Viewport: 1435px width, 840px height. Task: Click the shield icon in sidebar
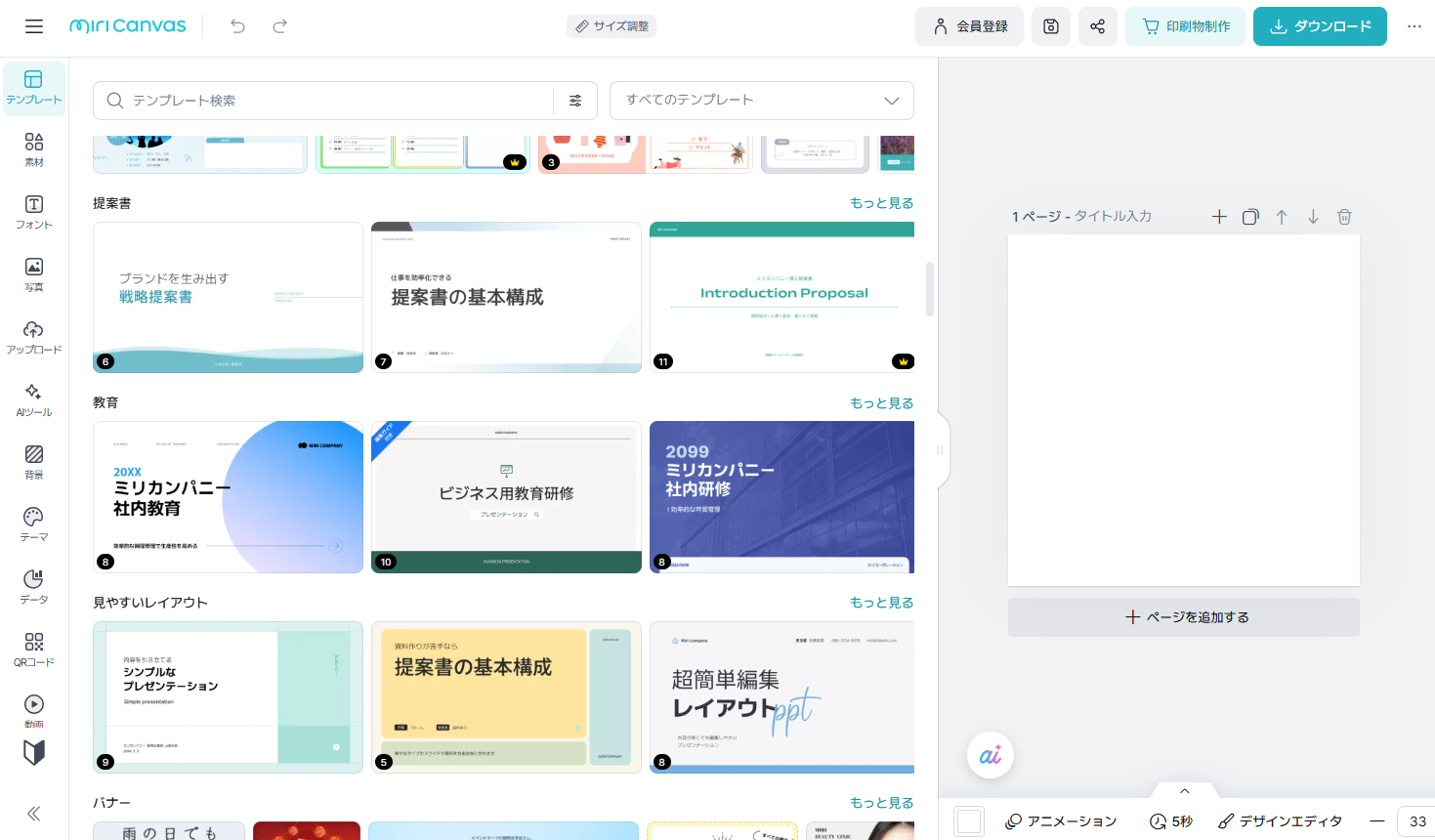point(34,752)
